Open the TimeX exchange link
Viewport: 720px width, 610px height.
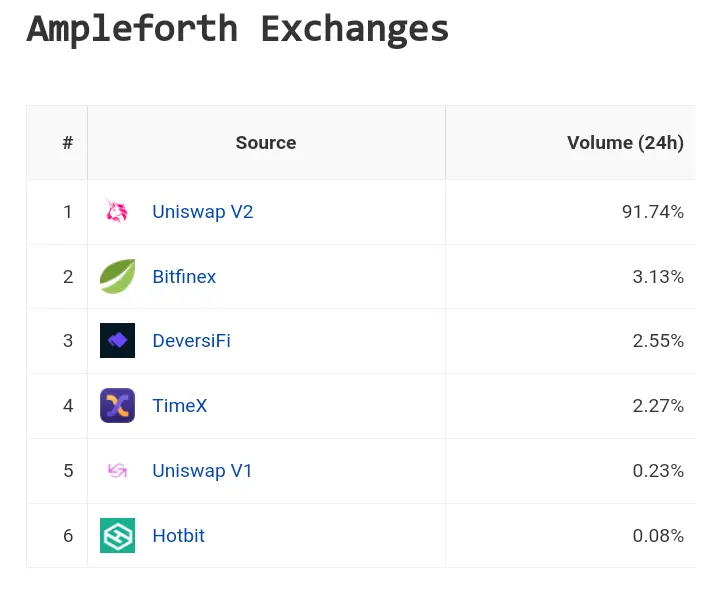coord(180,406)
